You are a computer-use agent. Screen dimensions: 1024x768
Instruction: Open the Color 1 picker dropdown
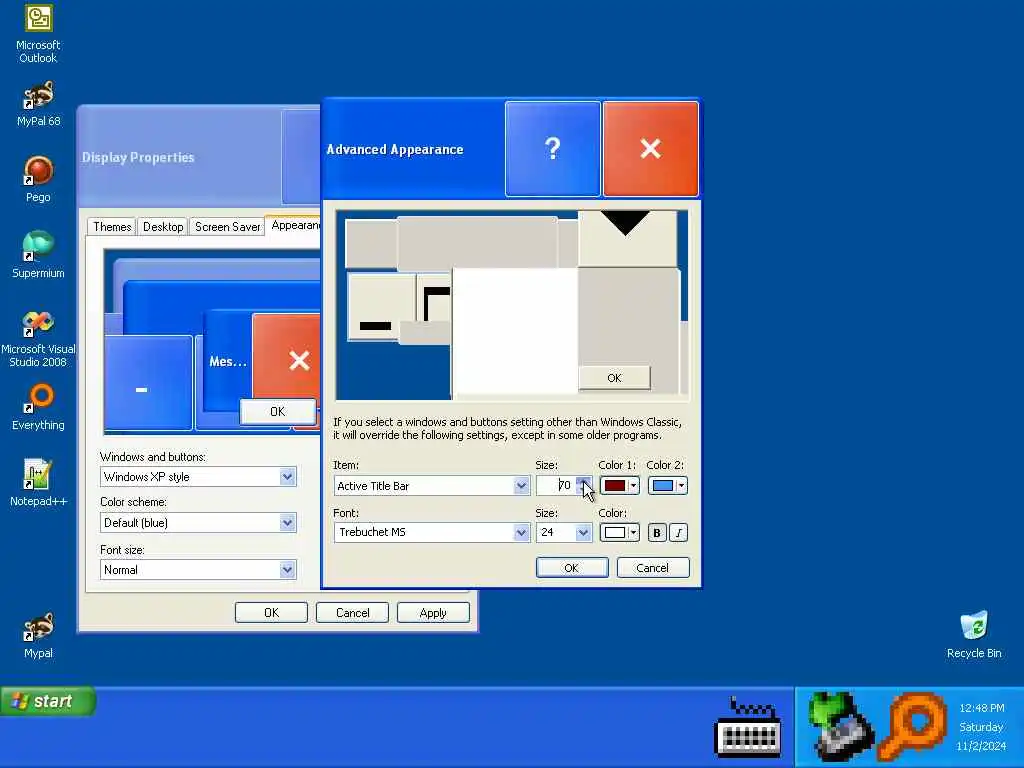(x=619, y=486)
